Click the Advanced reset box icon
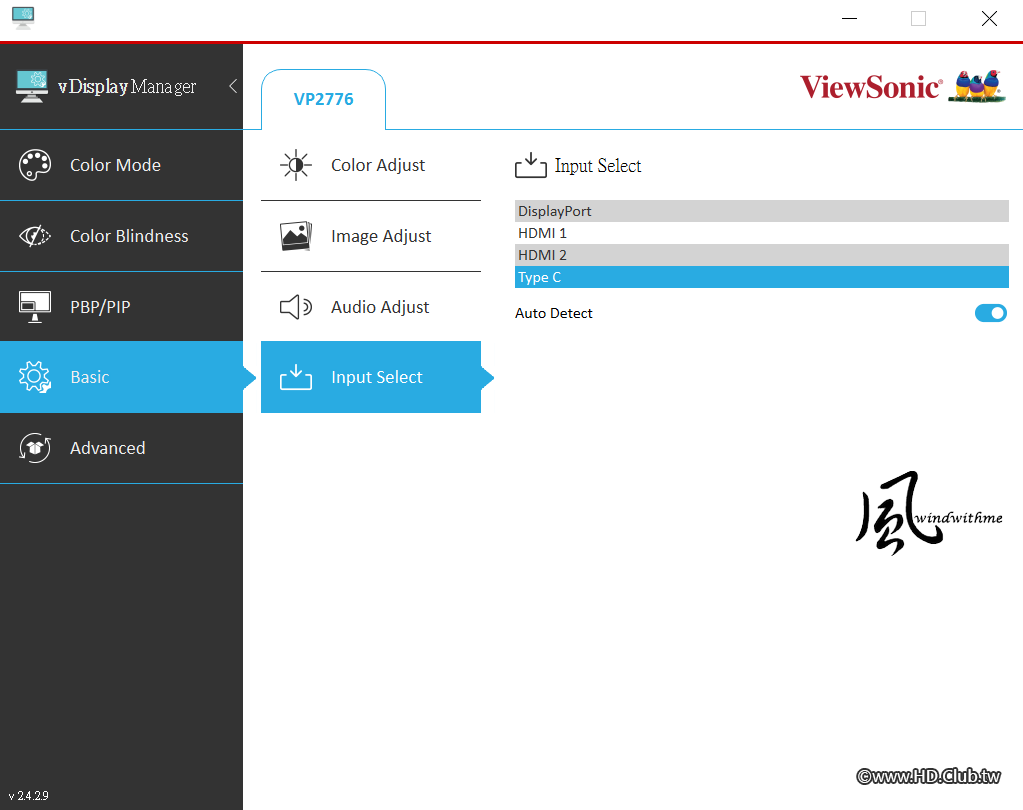 (x=35, y=448)
